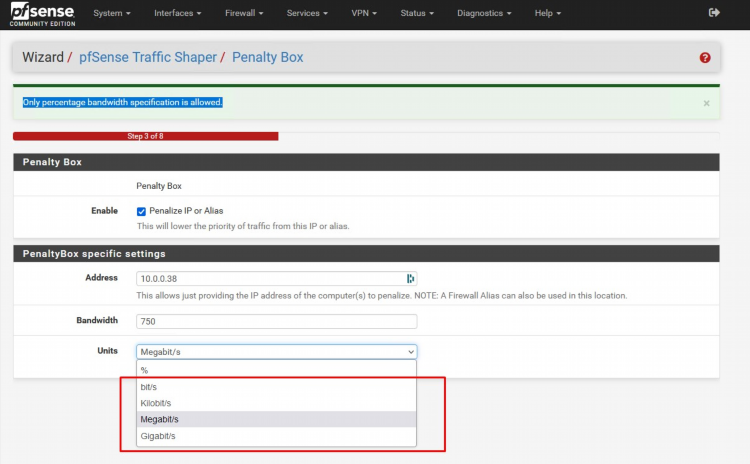Select the Kilobit/s unit option

tap(276, 403)
